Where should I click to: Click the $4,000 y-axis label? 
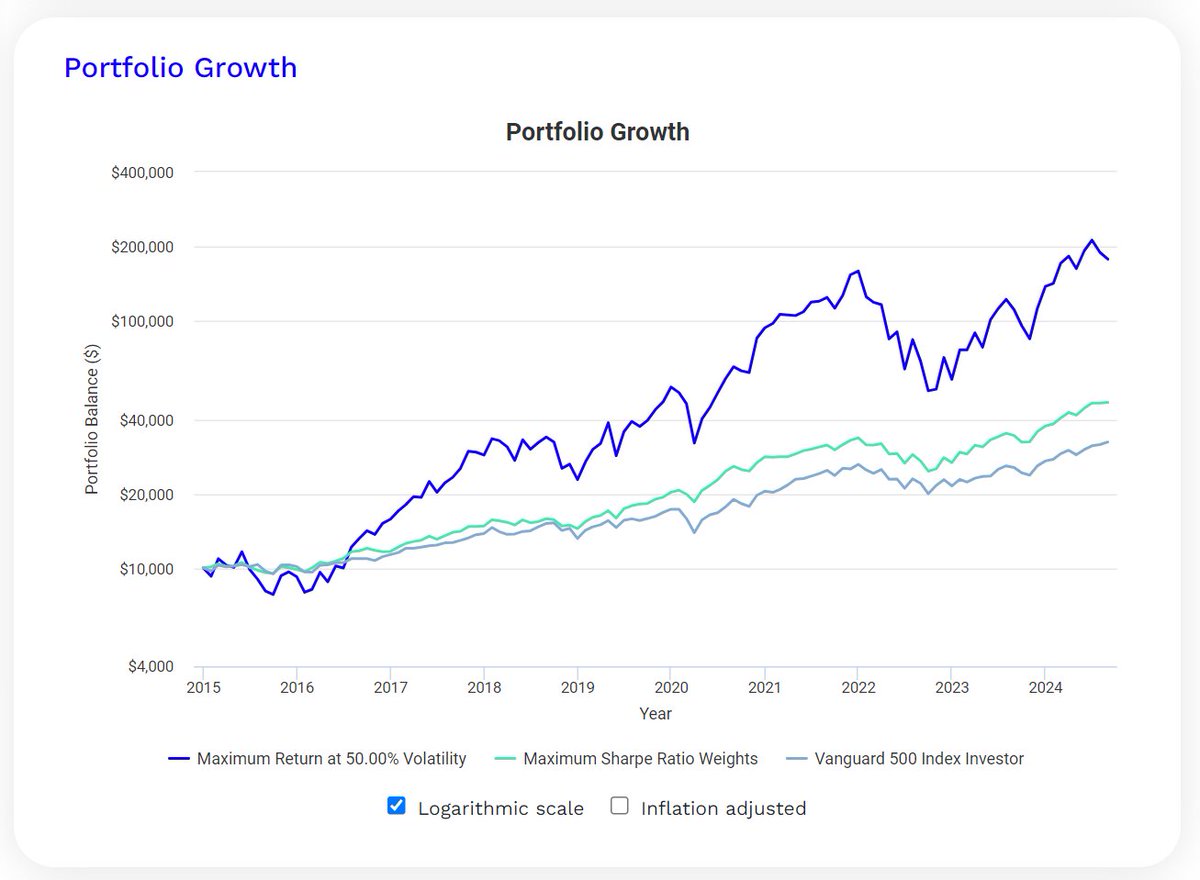click(x=150, y=667)
